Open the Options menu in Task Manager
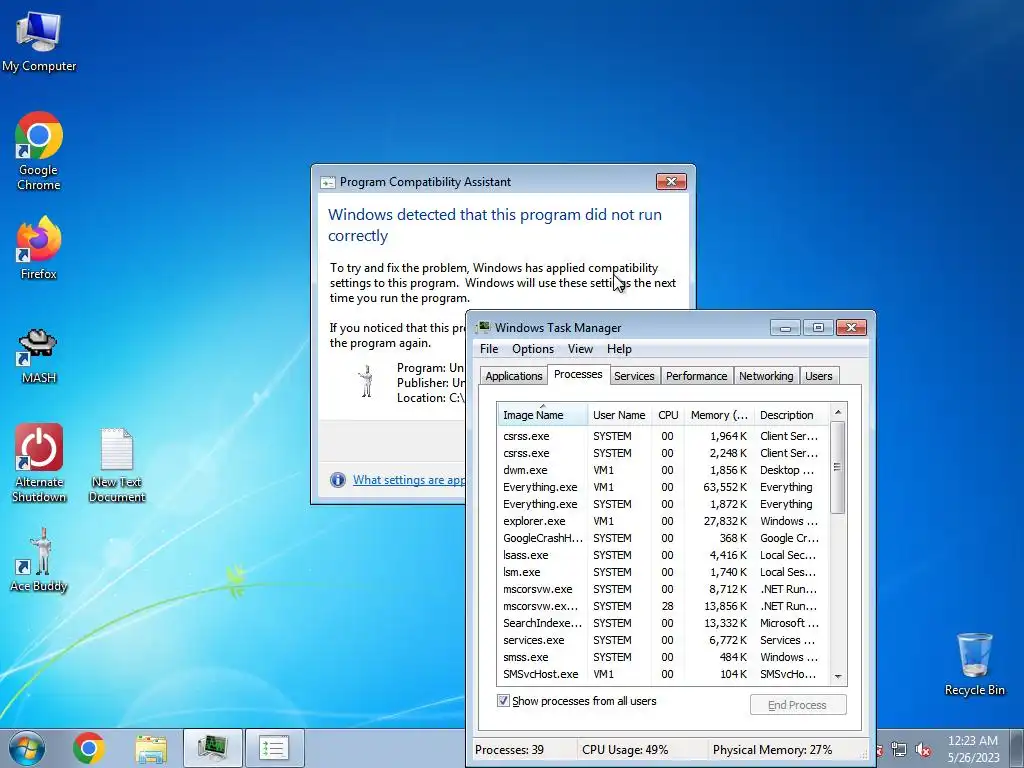 pos(533,349)
